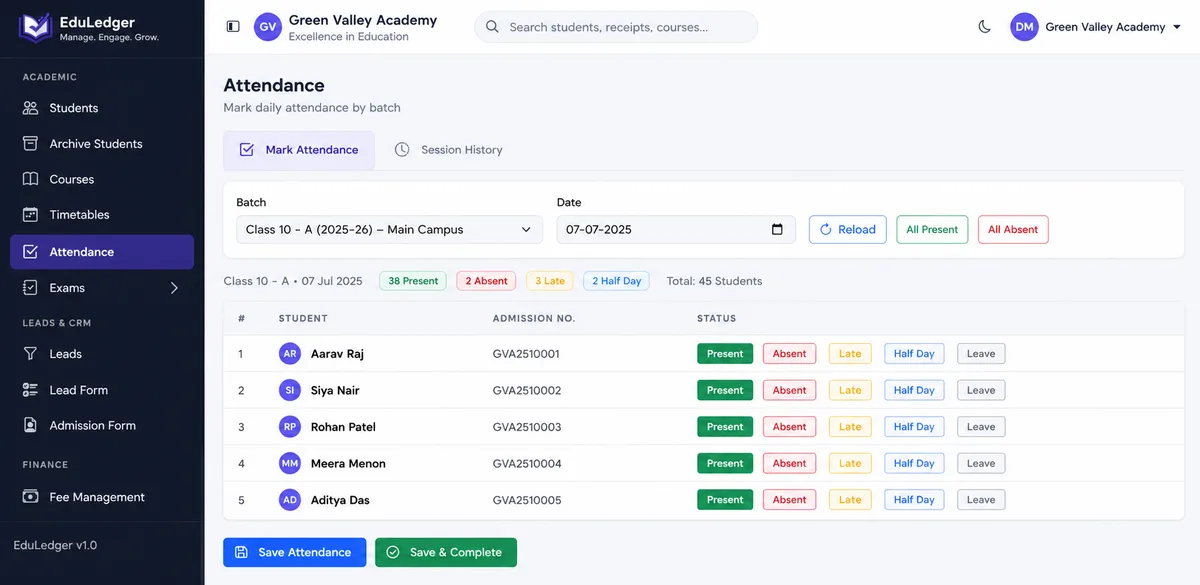Click the 2 Absent badge
This screenshot has width=1200, height=585.
pyautogui.click(x=486, y=281)
